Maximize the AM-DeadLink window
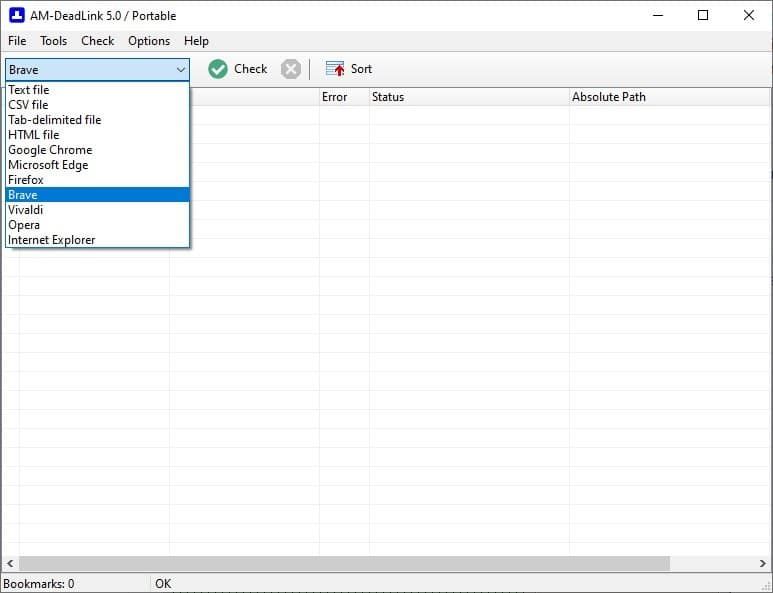This screenshot has height=593, width=773. pyautogui.click(x=703, y=15)
